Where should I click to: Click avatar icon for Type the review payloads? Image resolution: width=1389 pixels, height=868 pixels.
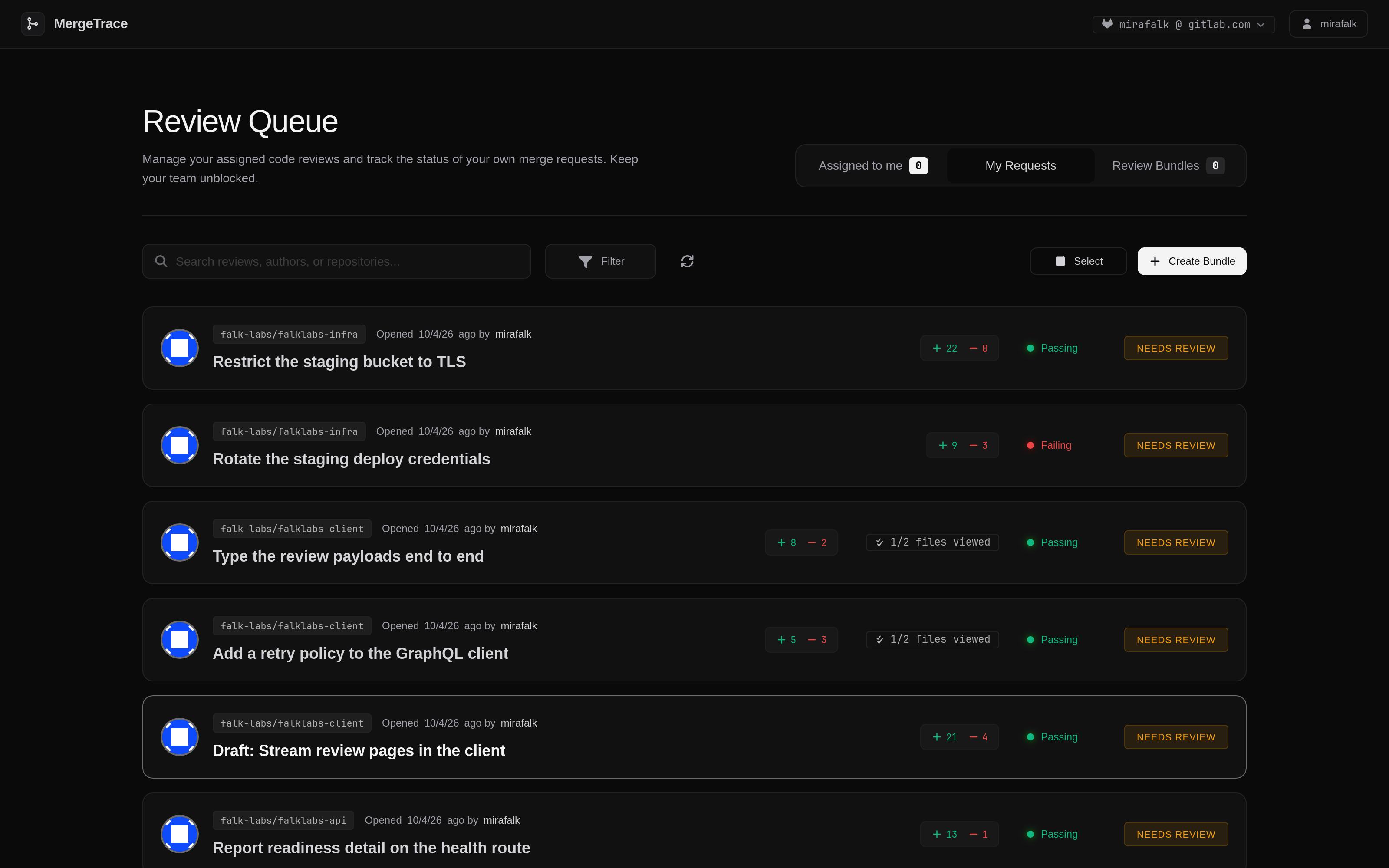180,542
